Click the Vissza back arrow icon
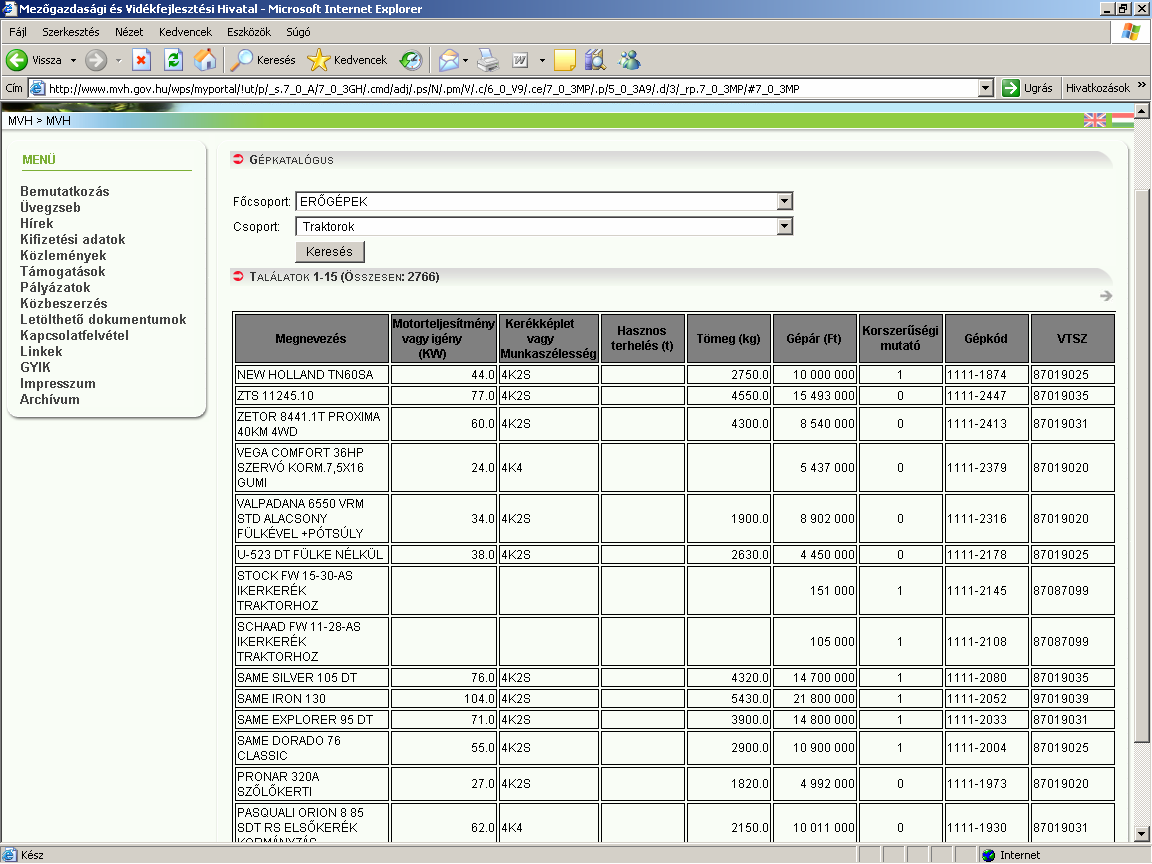 pyautogui.click(x=17, y=60)
